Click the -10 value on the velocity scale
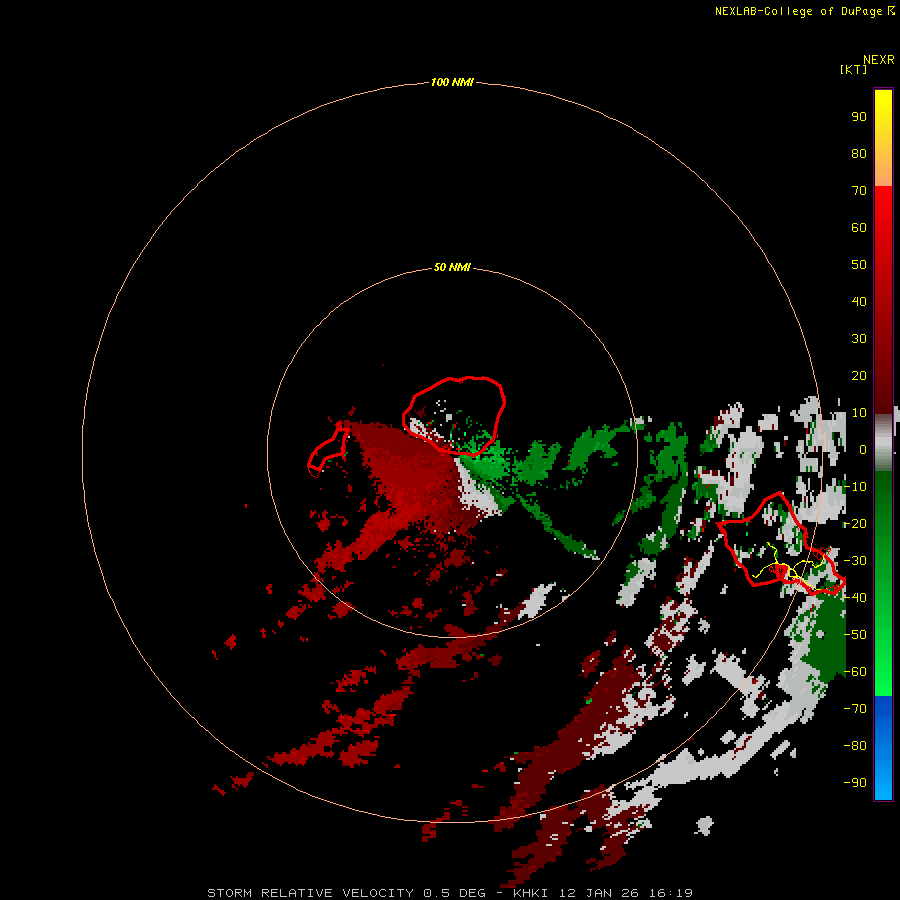Screen dimensions: 900x900 coord(855,487)
